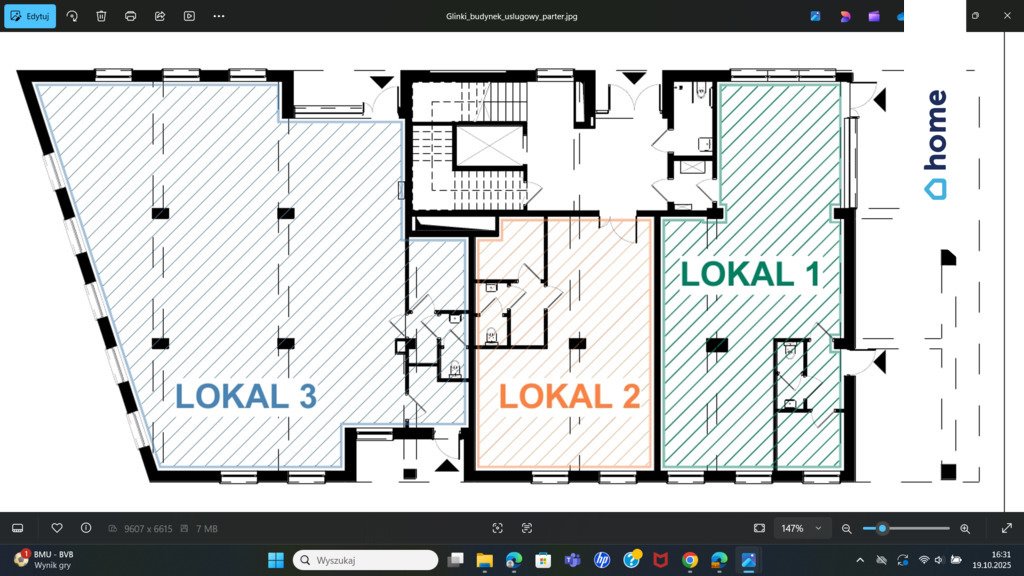The image size is (1024, 576).
Task: Share the floor plan image
Action: point(160,16)
